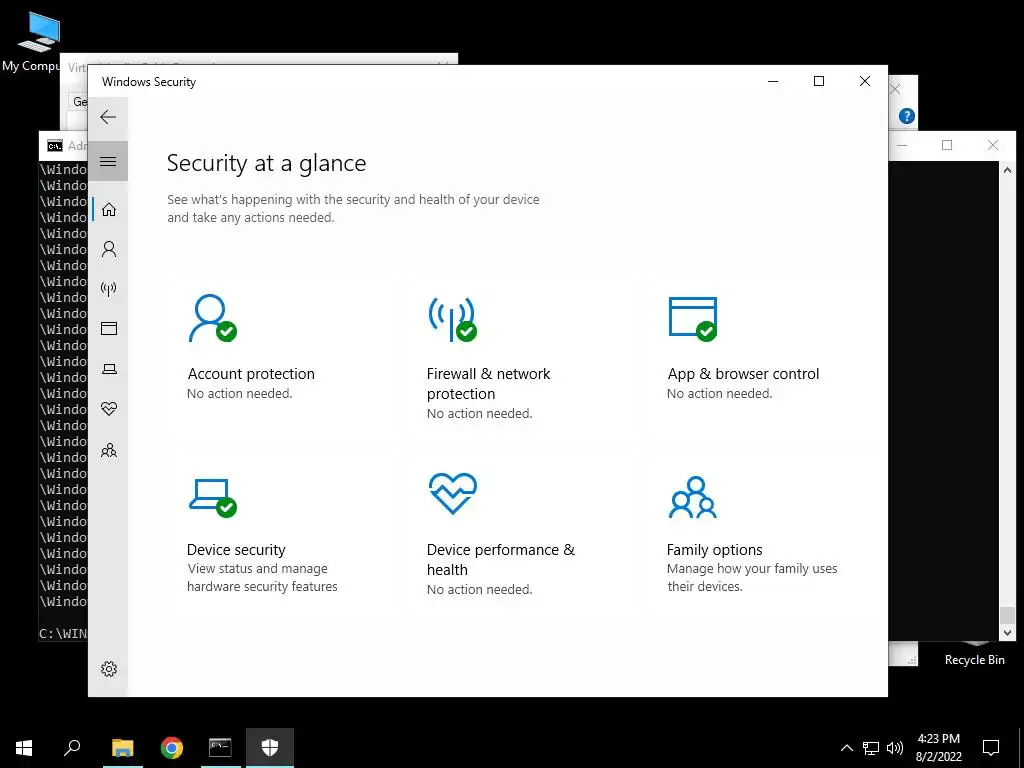1024x768 pixels.
Task: Open the App & browser control heading
Action: pyautogui.click(x=743, y=374)
